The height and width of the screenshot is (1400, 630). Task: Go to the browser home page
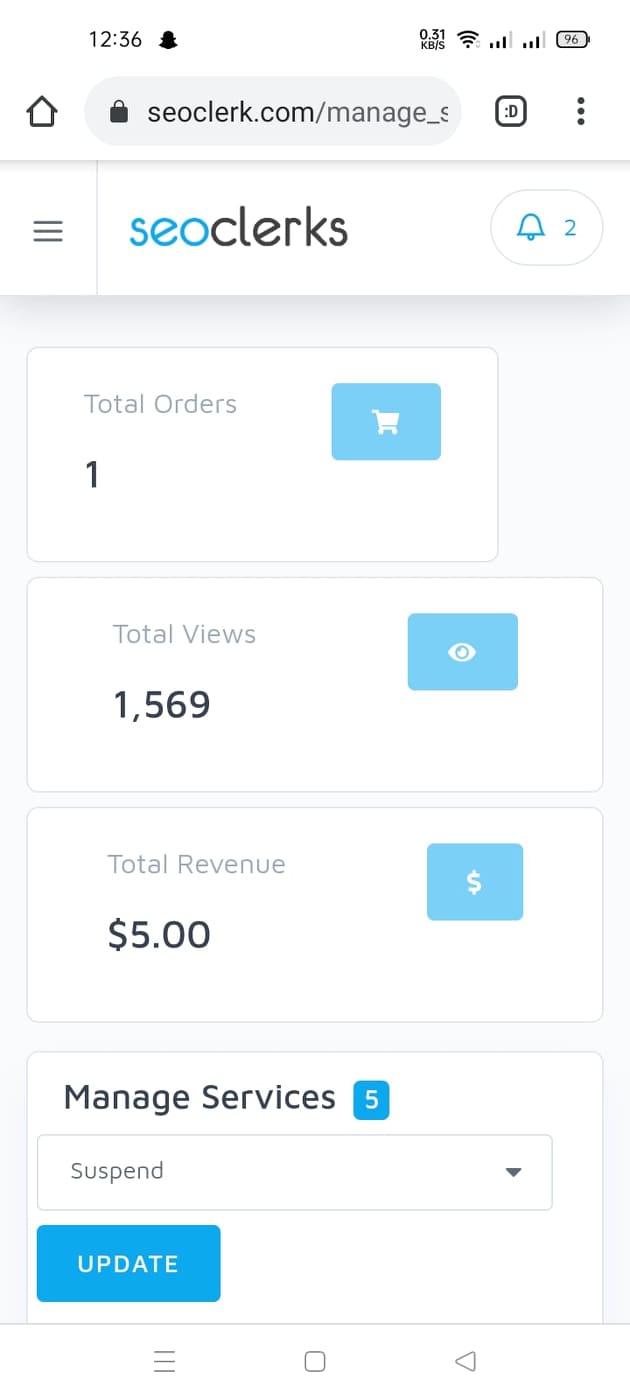[42, 112]
